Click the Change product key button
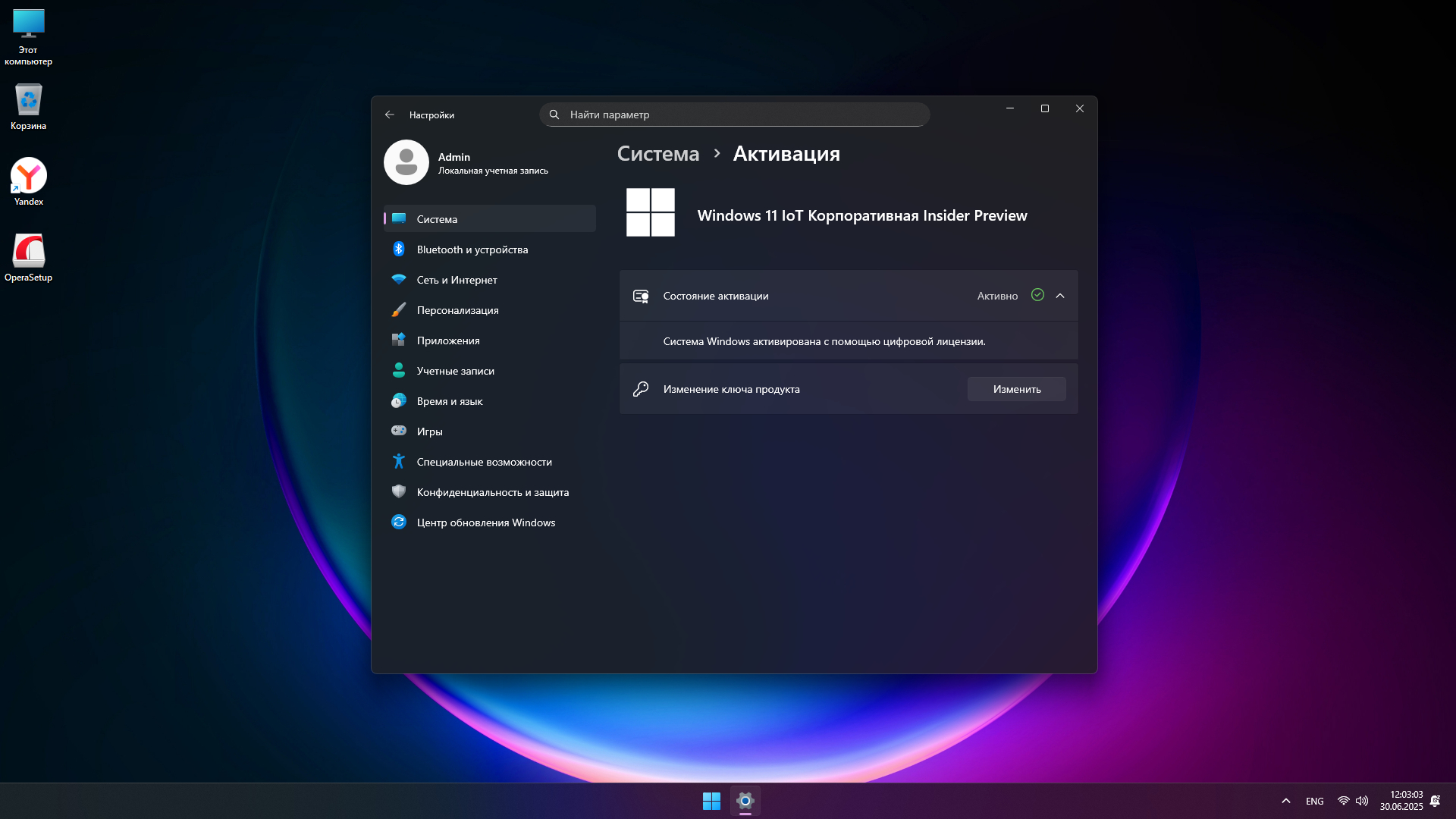Image resolution: width=1456 pixels, height=819 pixels. point(1016,389)
